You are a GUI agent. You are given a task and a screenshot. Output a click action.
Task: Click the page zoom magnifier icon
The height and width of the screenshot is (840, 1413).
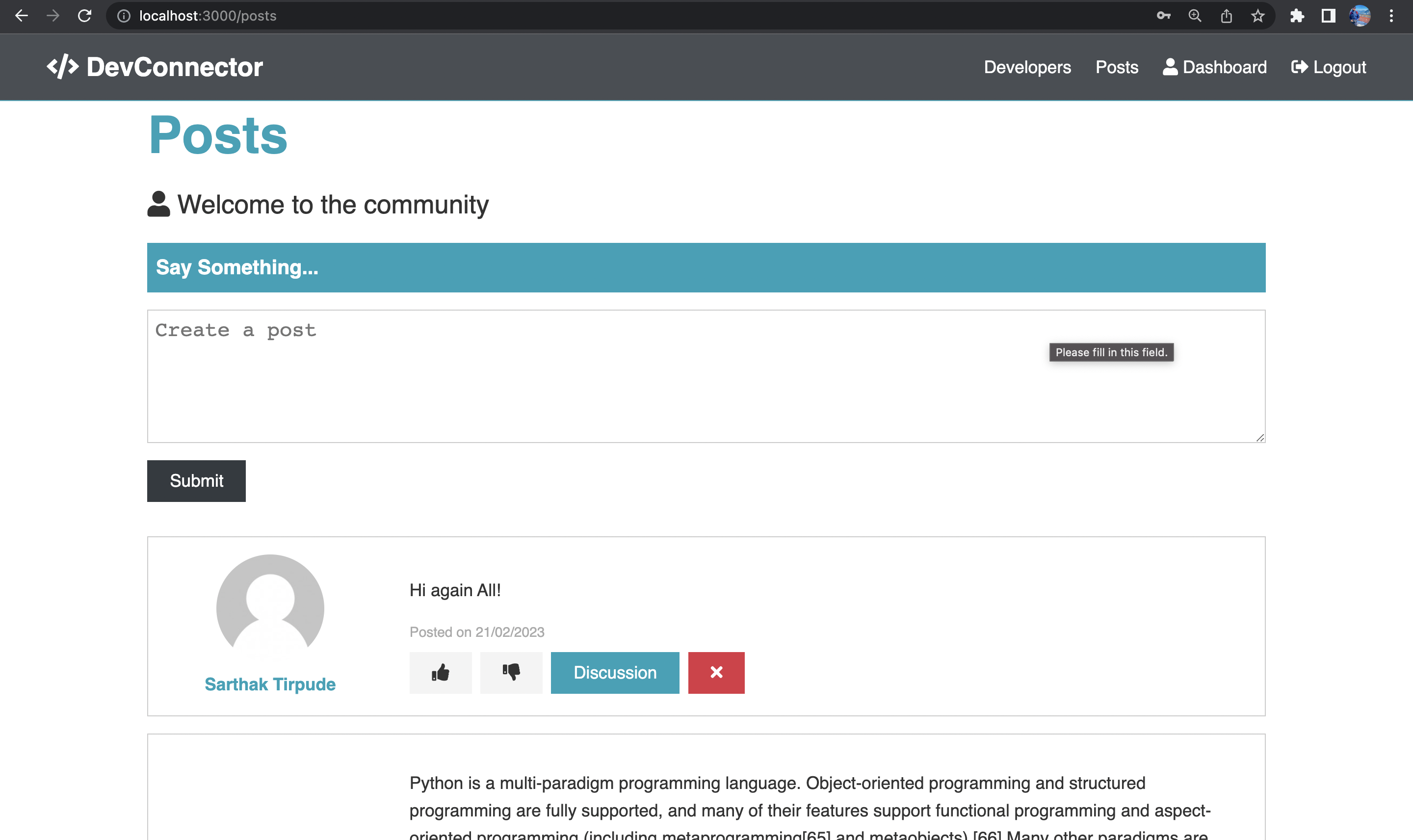point(1195,15)
